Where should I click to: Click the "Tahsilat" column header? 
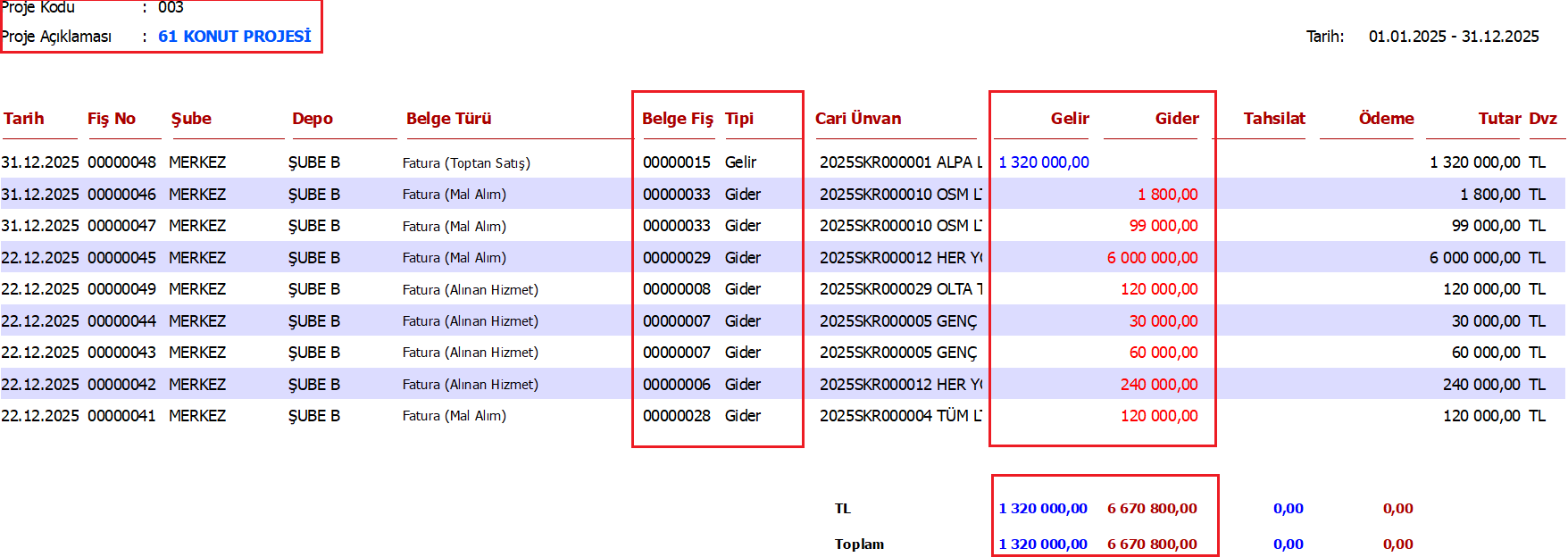click(x=1274, y=119)
